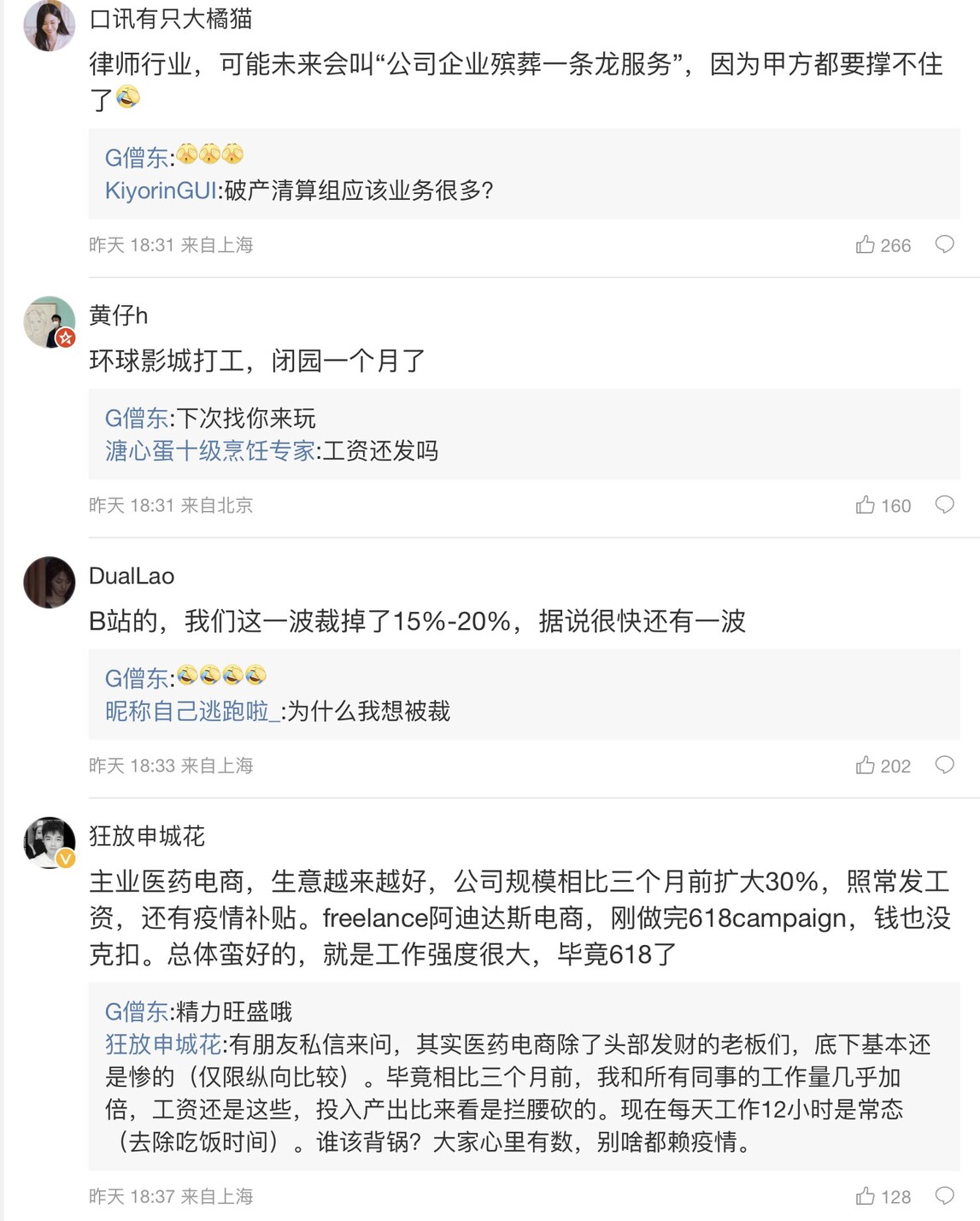Open the username DualLao
The height and width of the screenshot is (1221, 980).
(132, 577)
